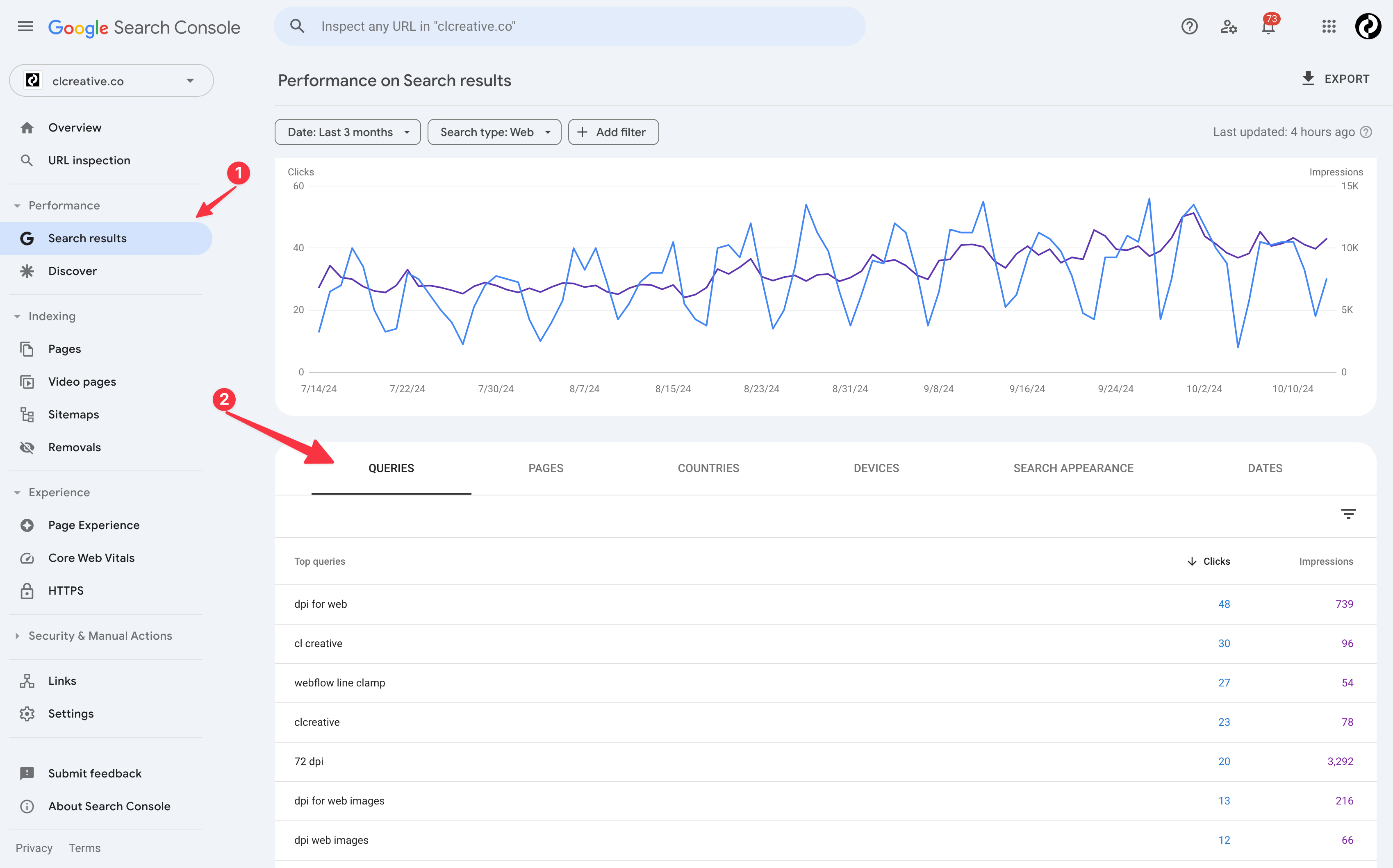Click the Pages icon under Indexing
Image resolution: width=1393 pixels, height=868 pixels.
(x=27, y=349)
